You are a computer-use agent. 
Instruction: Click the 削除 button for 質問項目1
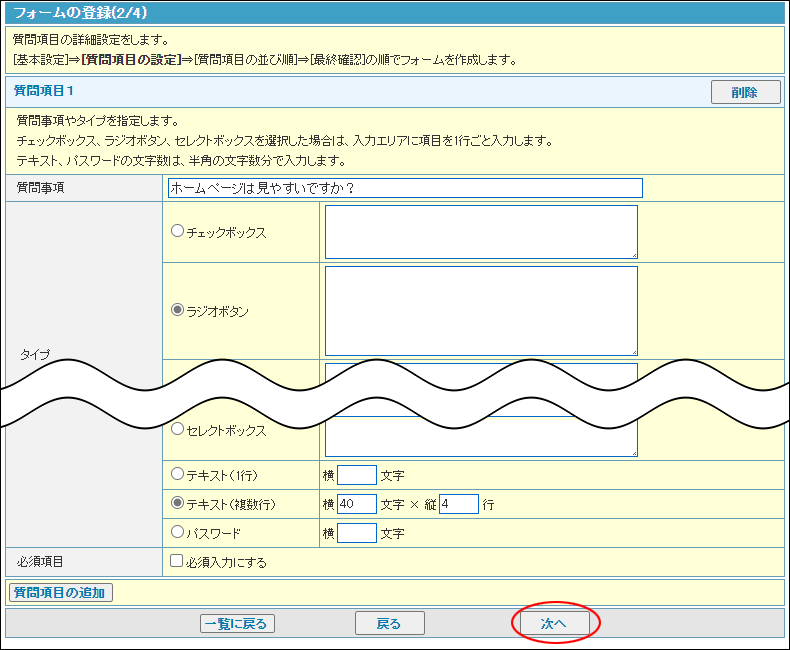(745, 92)
